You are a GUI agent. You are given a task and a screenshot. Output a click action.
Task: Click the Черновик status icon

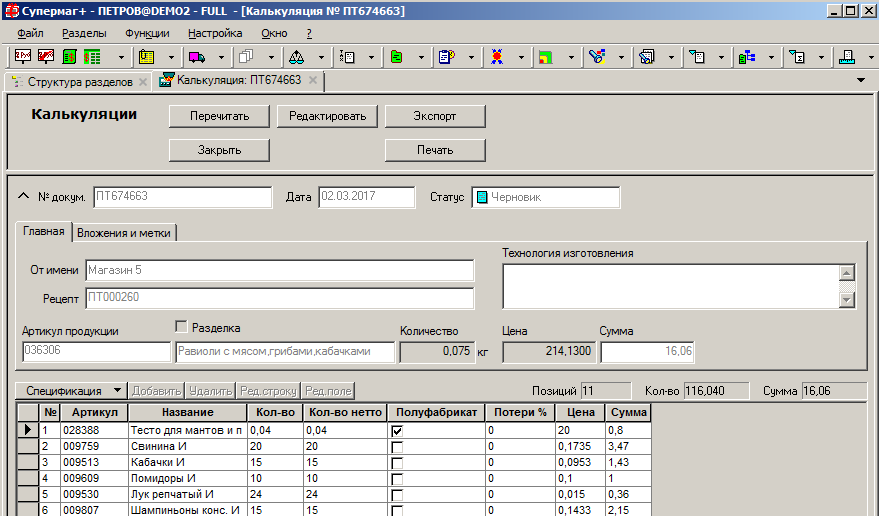(482, 197)
